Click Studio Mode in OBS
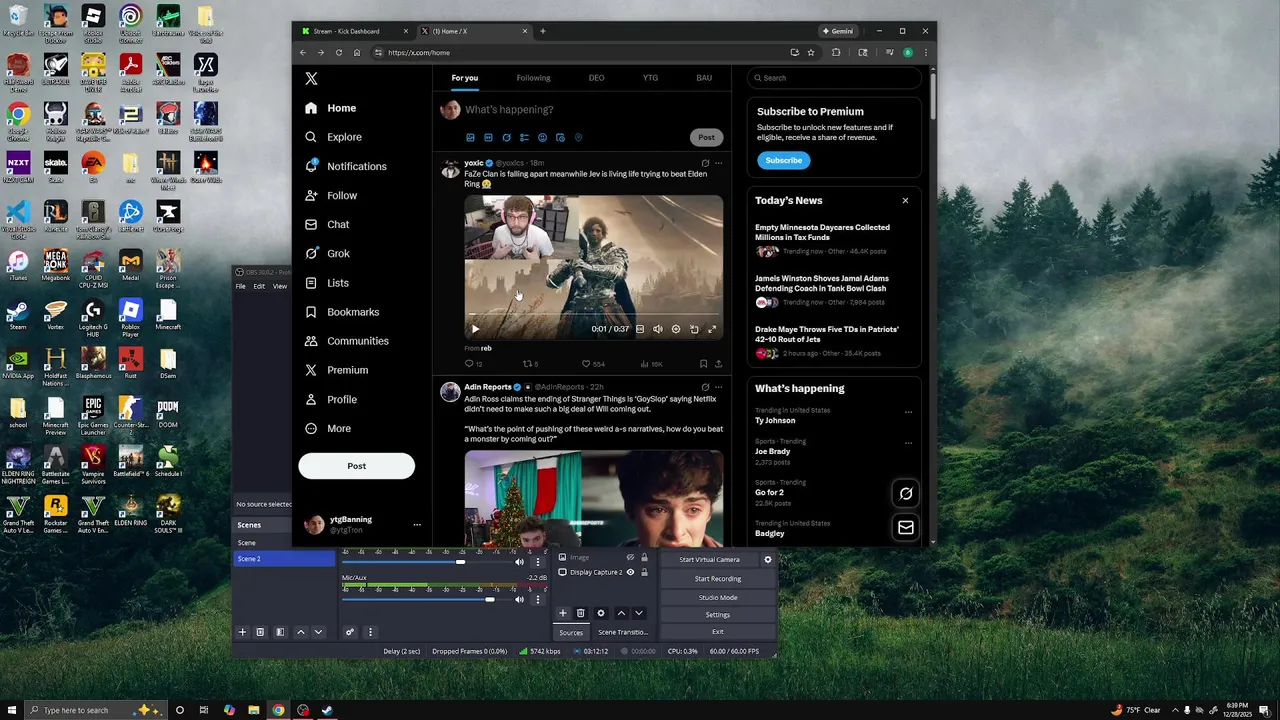This screenshot has height=720, width=1280. [718, 597]
